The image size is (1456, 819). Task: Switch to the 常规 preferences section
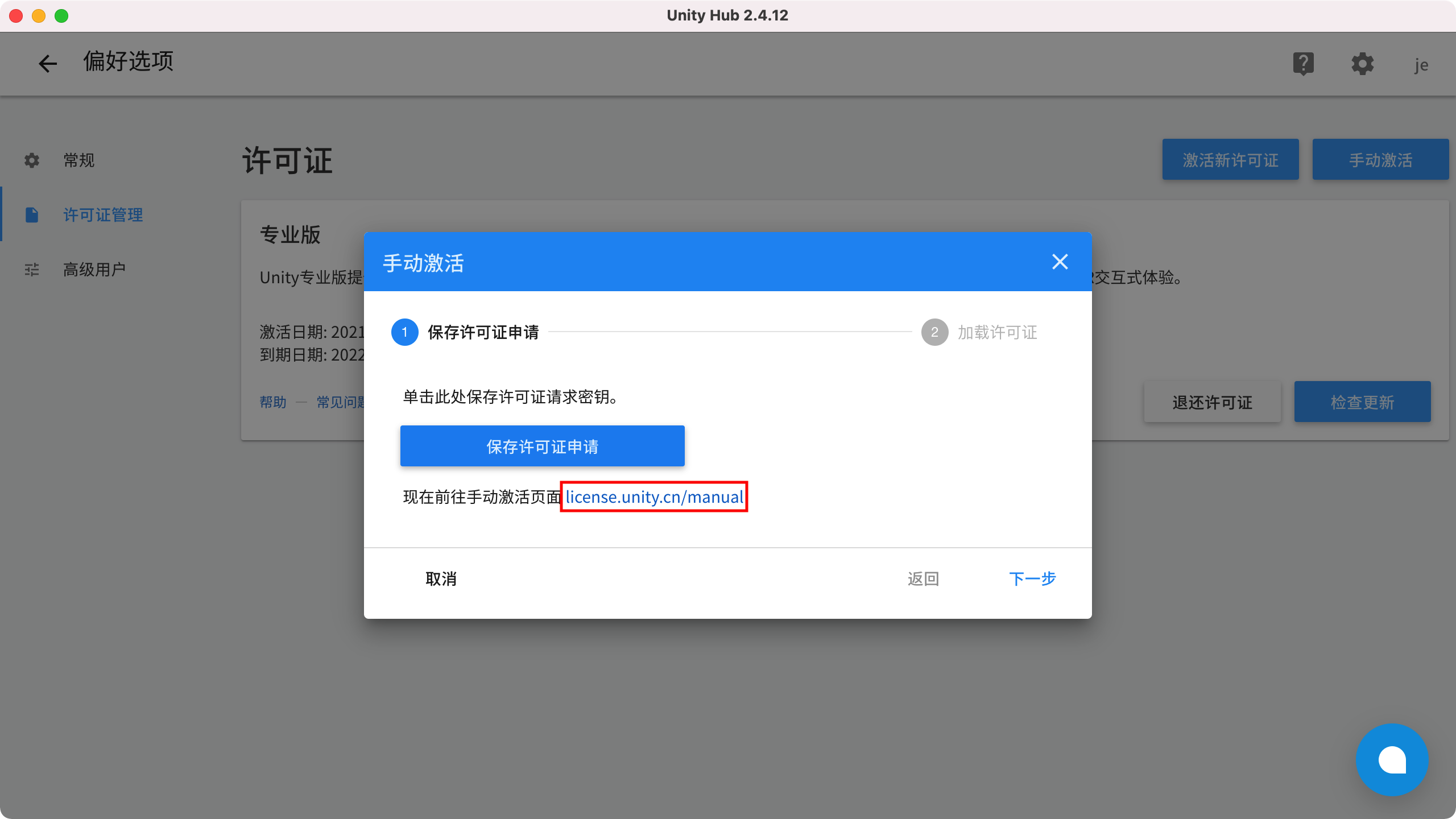(x=78, y=160)
